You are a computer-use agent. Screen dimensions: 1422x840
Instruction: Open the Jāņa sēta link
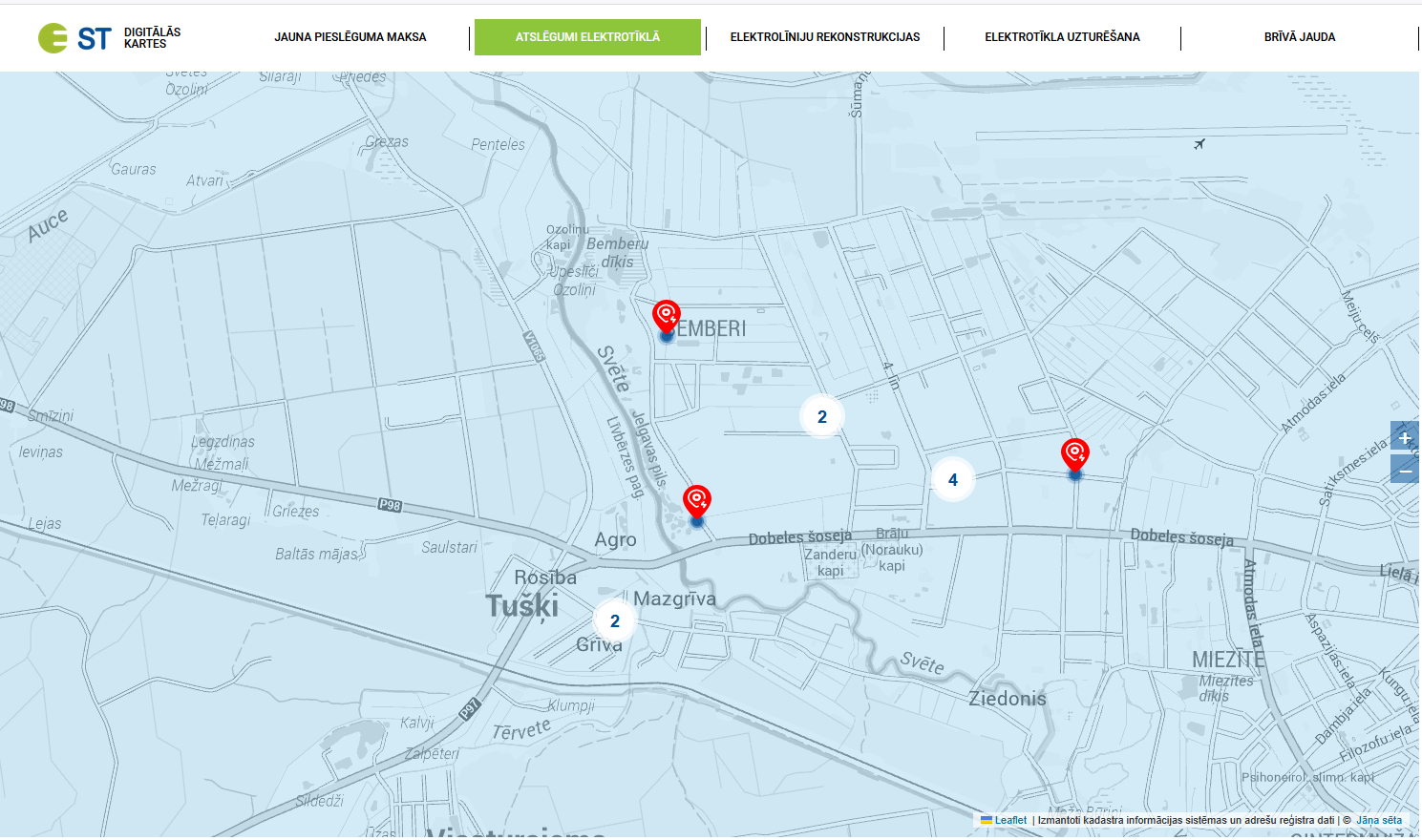pos(1379,820)
